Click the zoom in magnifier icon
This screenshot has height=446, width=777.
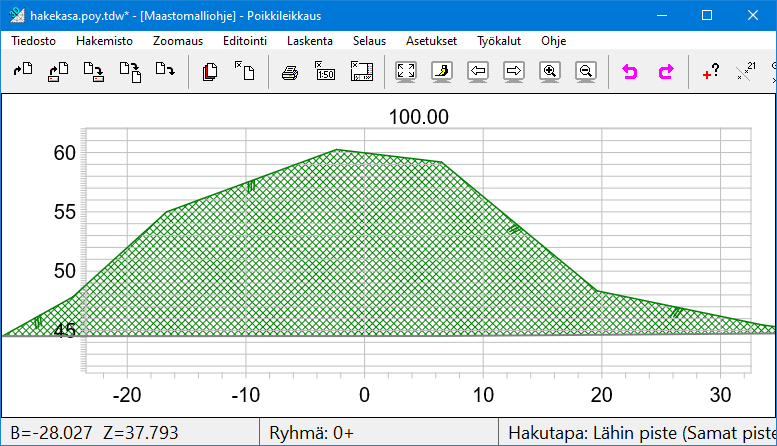tap(549, 72)
